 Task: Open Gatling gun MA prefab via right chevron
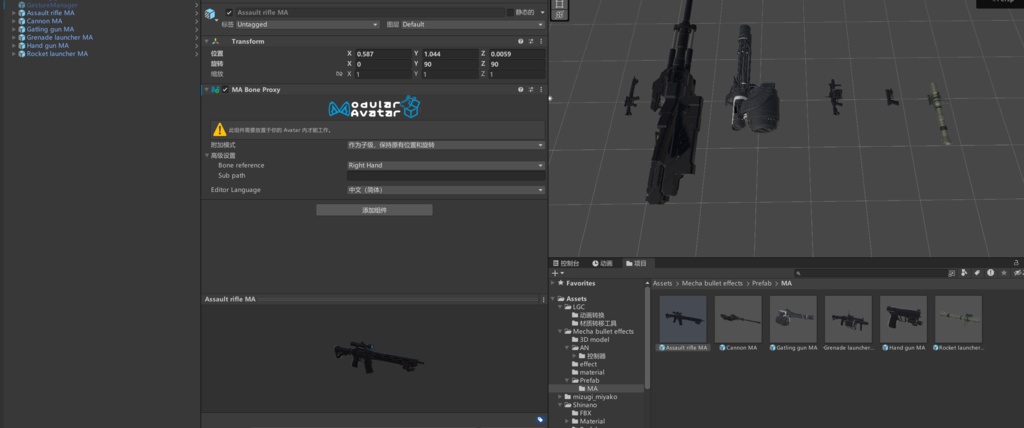coord(197,29)
